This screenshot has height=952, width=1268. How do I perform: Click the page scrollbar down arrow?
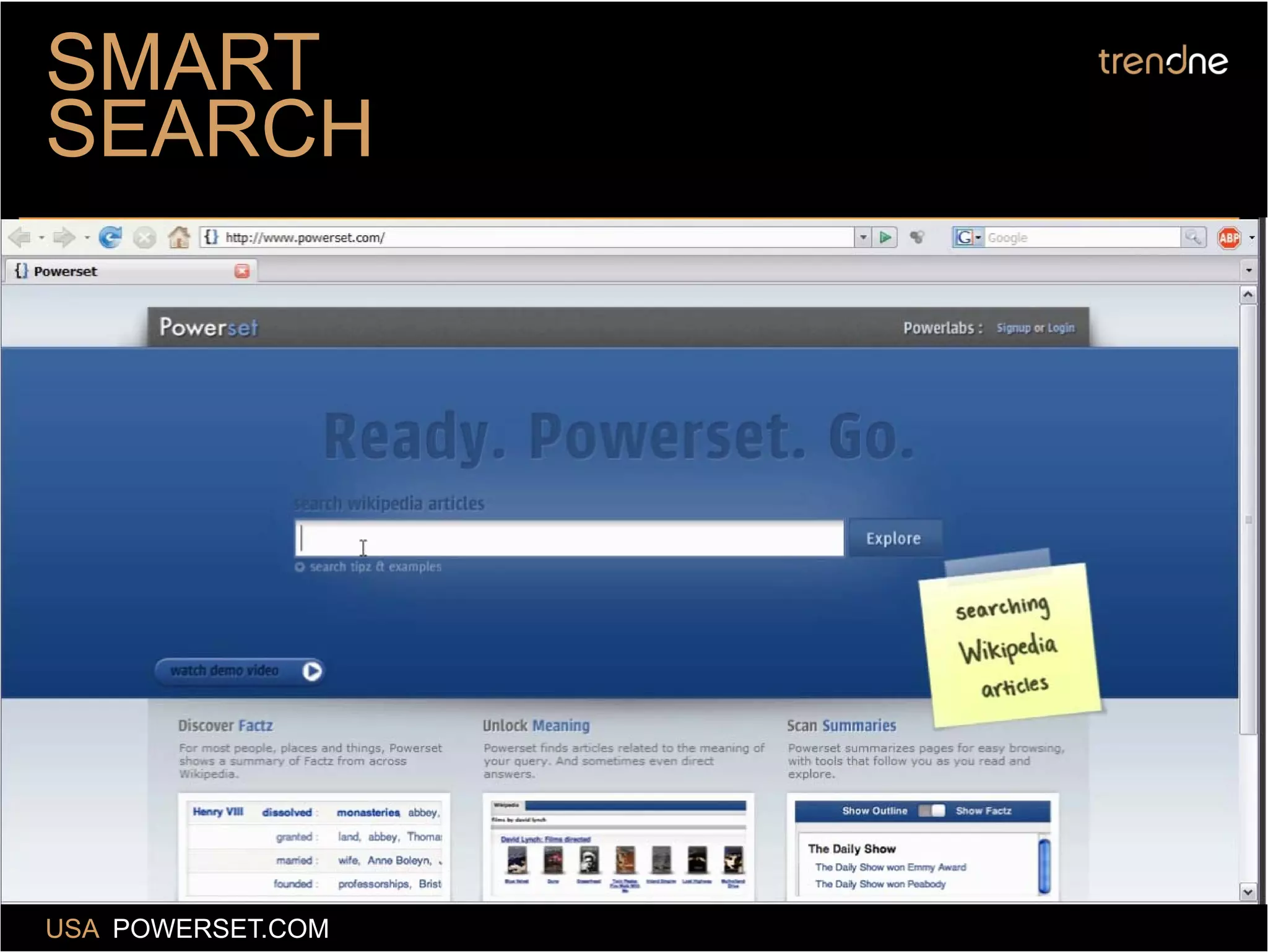pos(1248,892)
